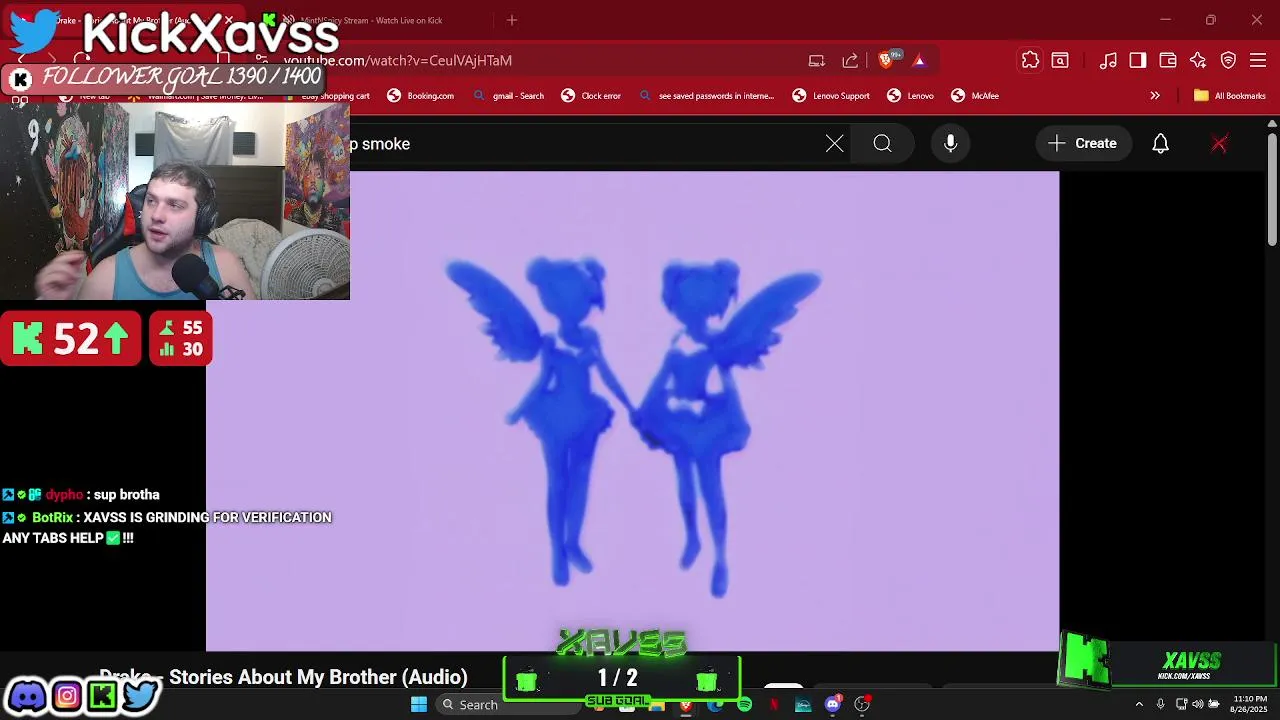Open the Brave Shields lion icon

(x=885, y=60)
